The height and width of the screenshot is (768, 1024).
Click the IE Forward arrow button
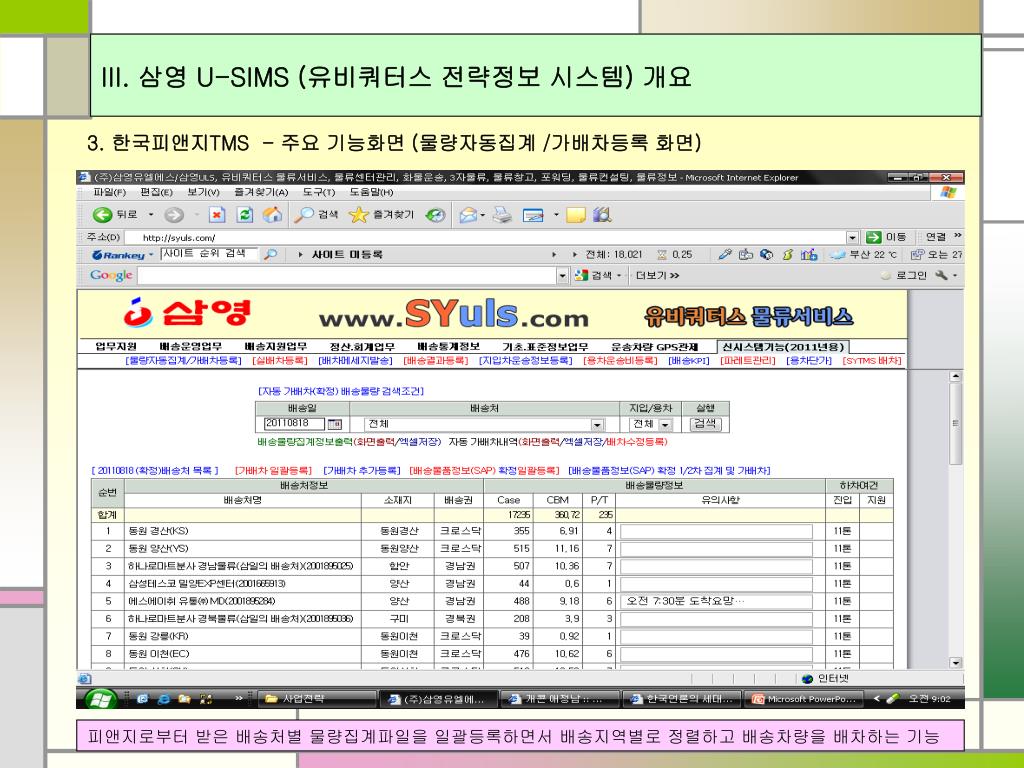pos(174,215)
